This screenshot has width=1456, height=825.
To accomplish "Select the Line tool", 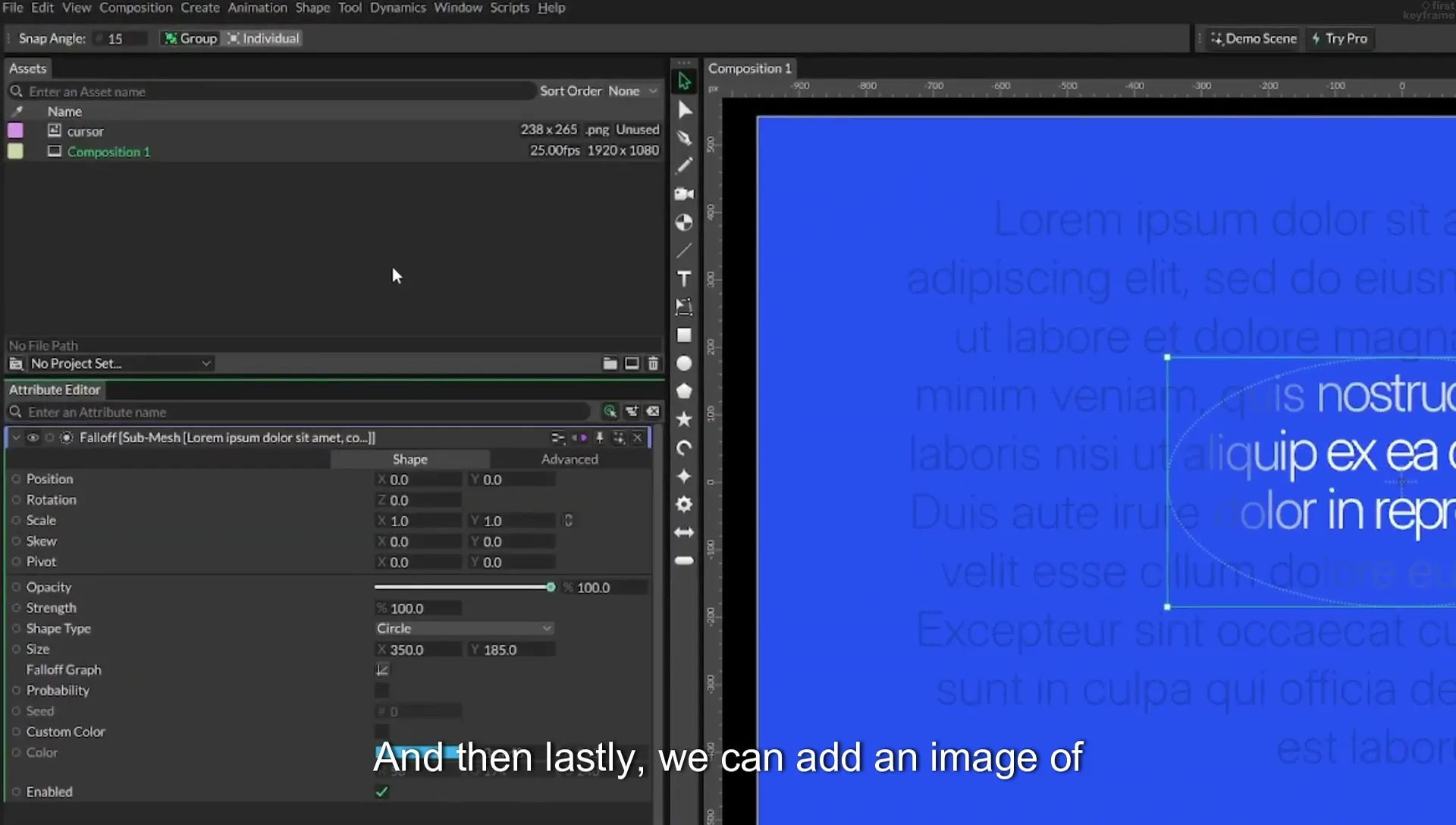I will click(684, 250).
